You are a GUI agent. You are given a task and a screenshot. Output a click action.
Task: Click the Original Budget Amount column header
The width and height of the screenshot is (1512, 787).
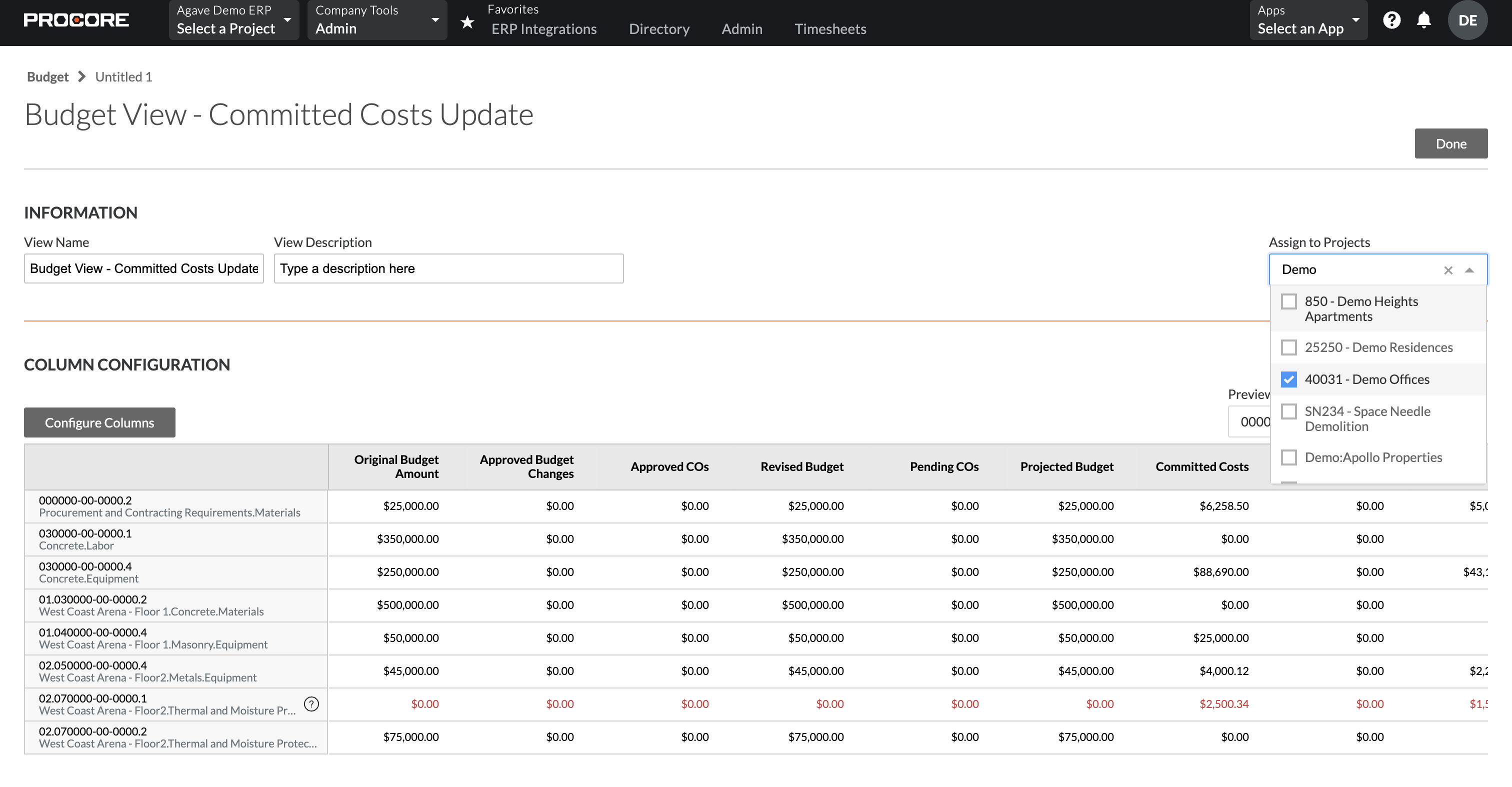point(396,466)
